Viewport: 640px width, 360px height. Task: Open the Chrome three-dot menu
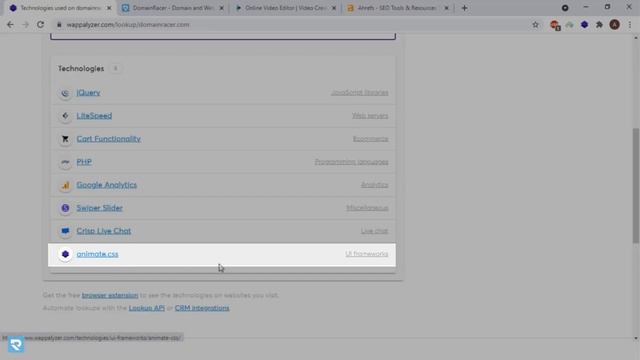(630, 25)
